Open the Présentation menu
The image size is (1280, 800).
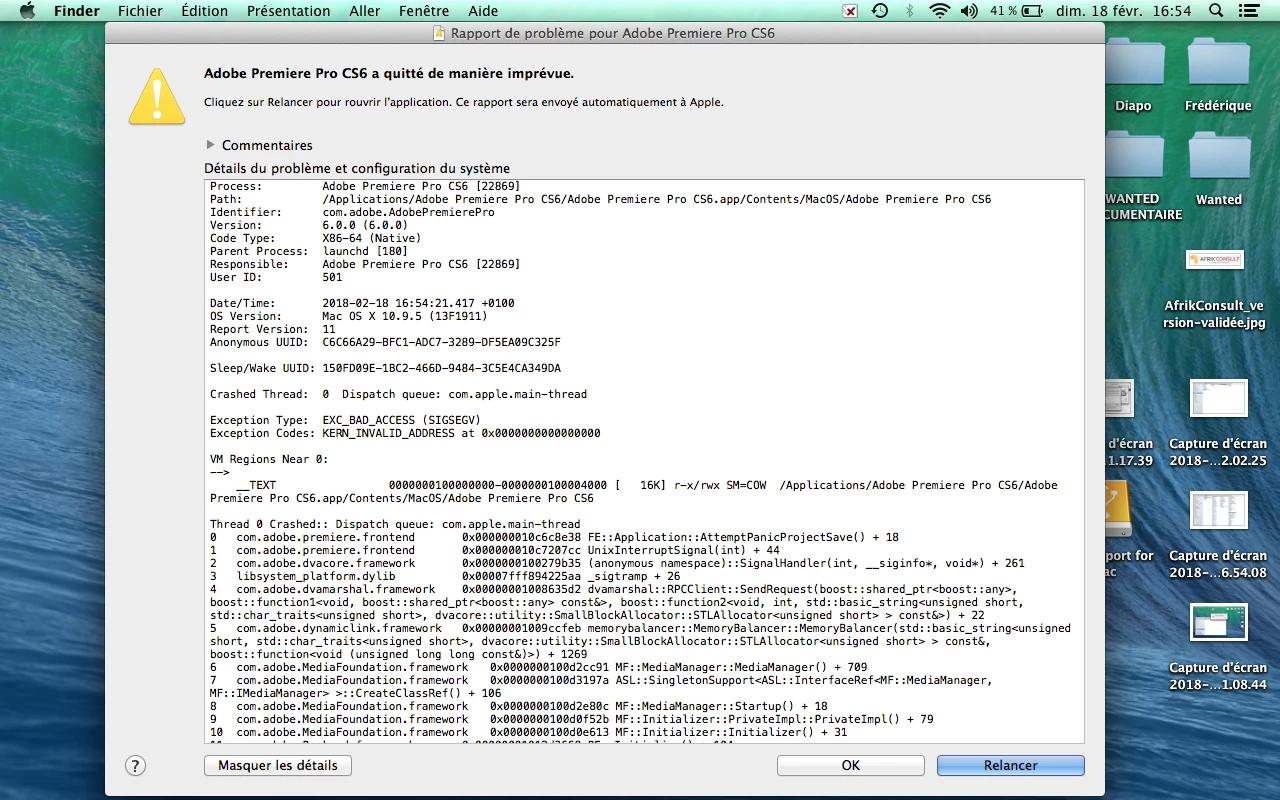pos(288,11)
